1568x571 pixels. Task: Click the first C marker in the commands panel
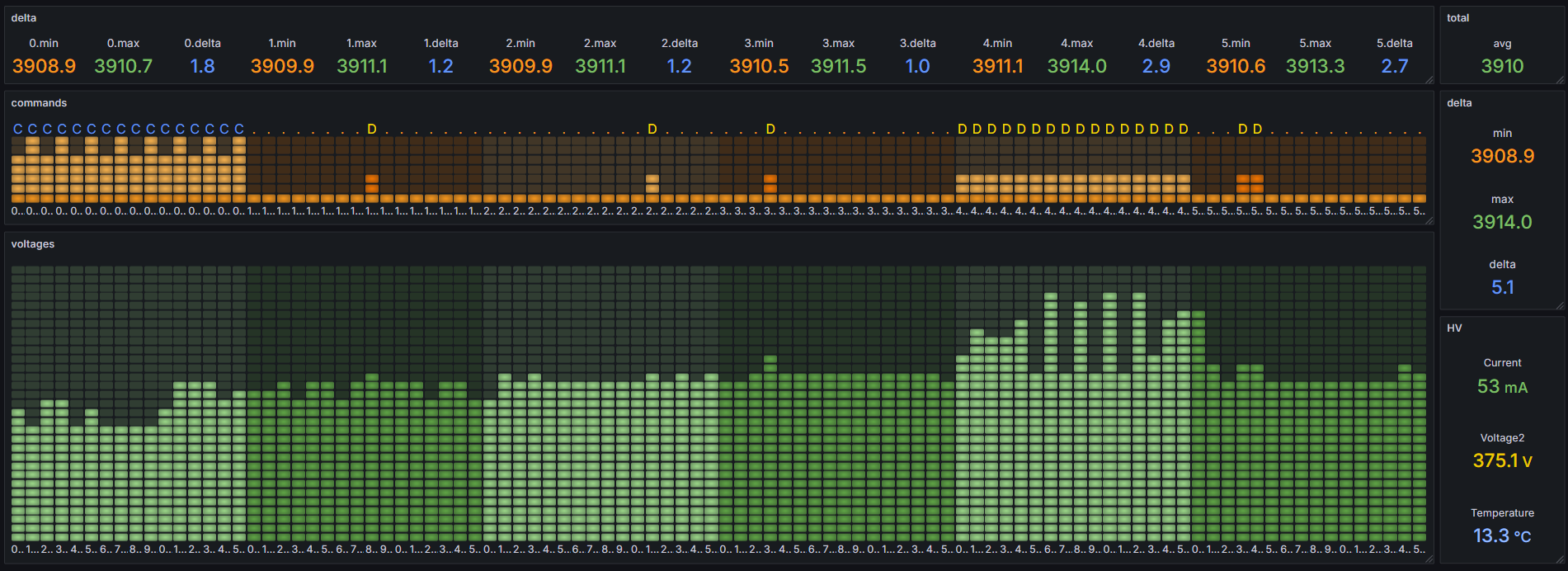coord(18,129)
